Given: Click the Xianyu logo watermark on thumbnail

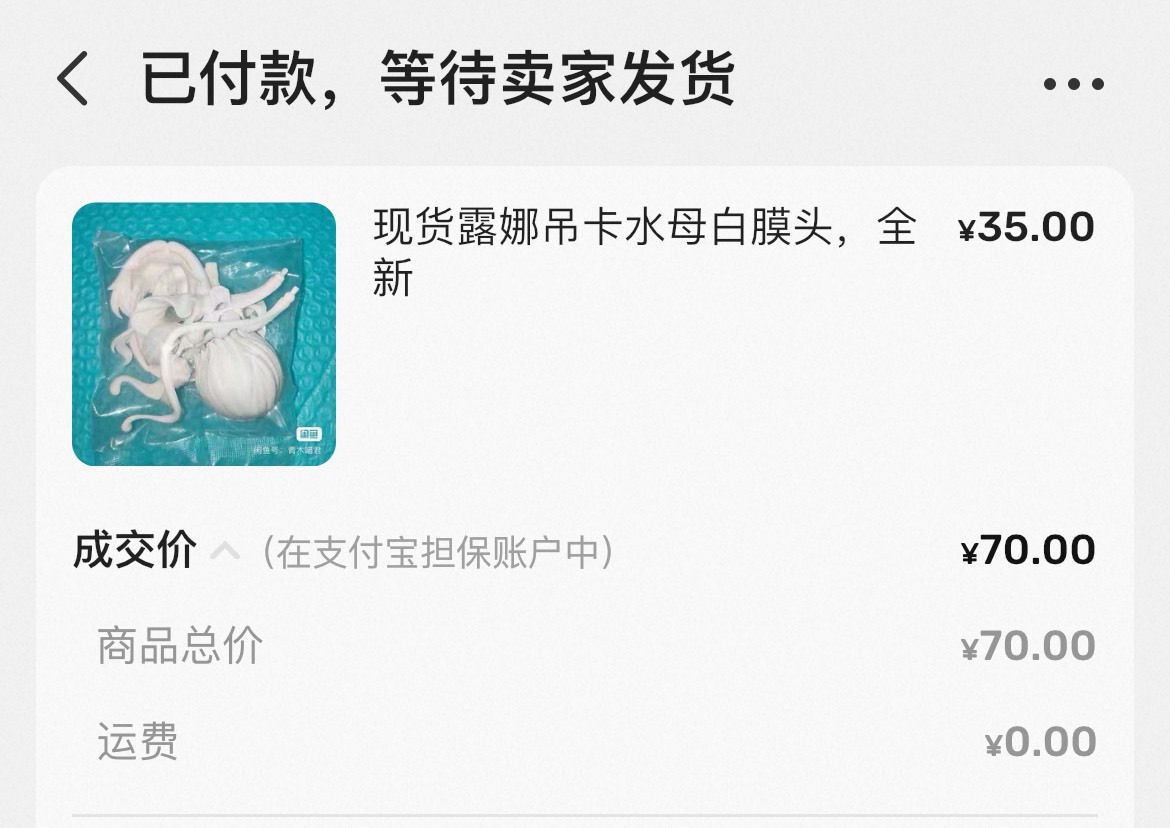Looking at the screenshot, I should click(309, 434).
